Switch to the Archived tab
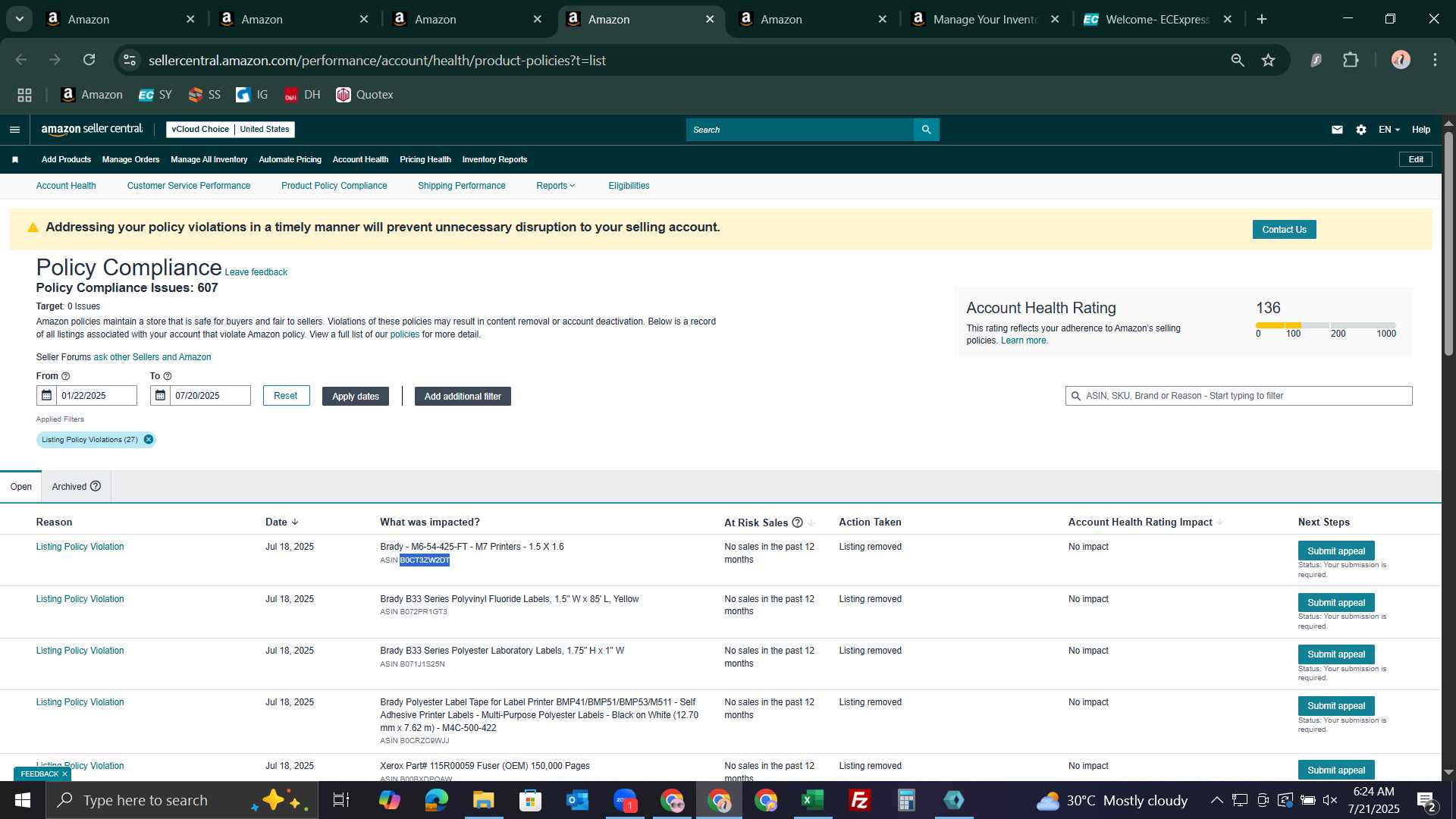Viewport: 1456px width, 819px height. coord(76,487)
